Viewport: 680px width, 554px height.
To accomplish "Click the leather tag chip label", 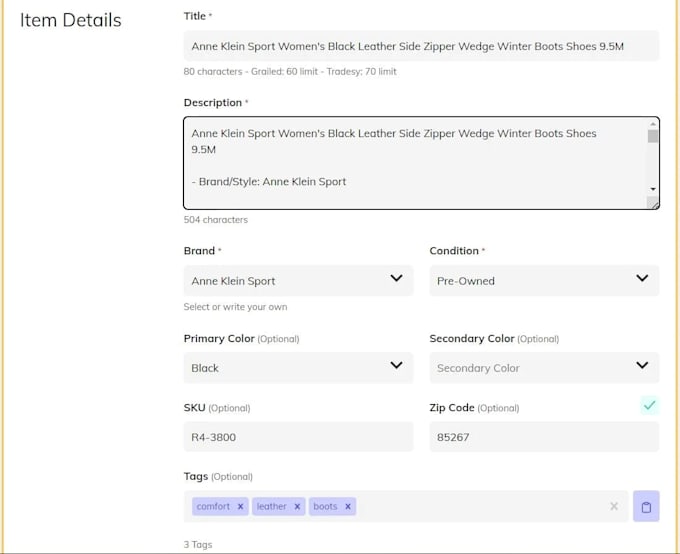I will click(x=271, y=506).
